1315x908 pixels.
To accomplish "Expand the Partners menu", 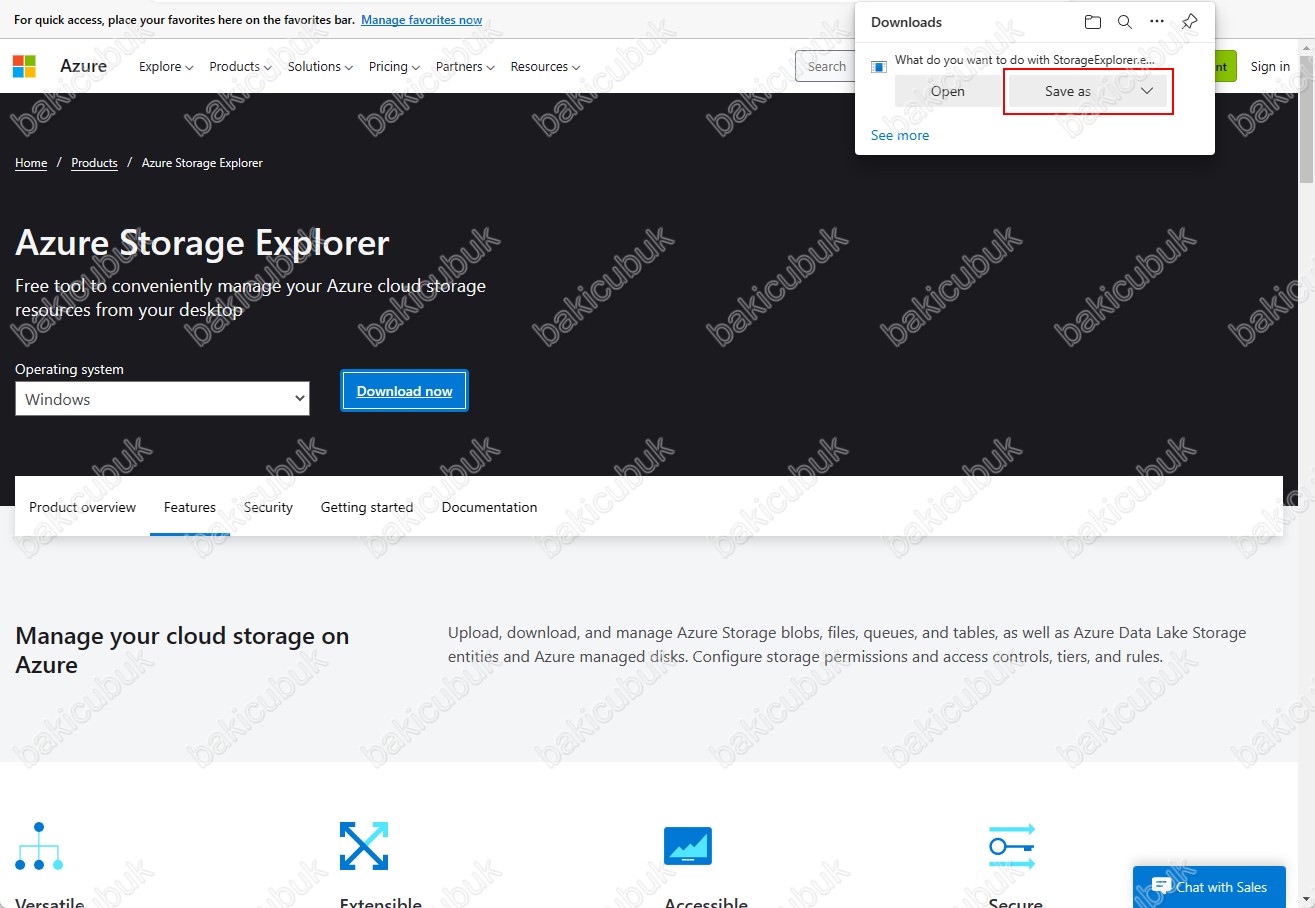I will click(465, 67).
